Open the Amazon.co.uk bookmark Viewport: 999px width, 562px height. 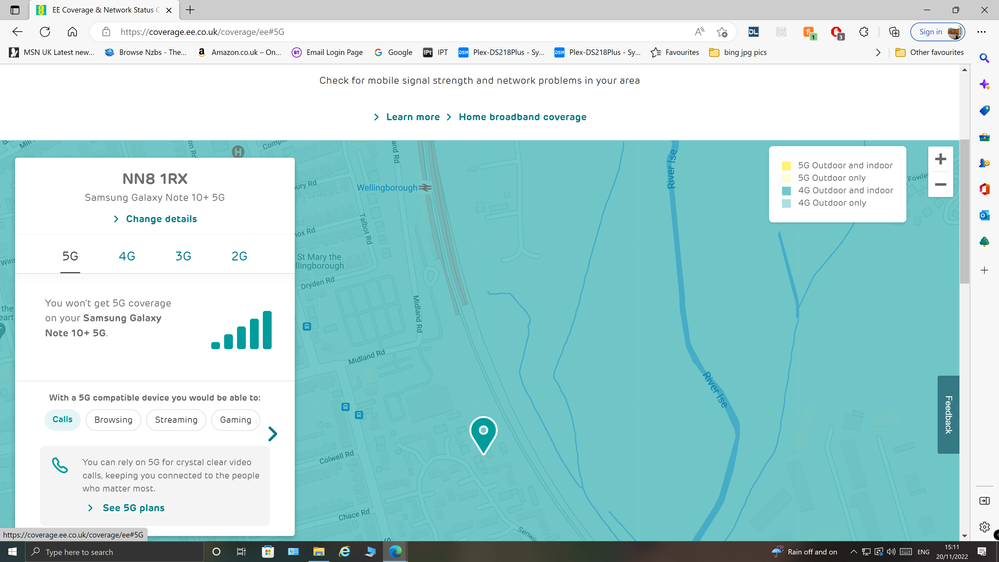[x=239, y=52]
